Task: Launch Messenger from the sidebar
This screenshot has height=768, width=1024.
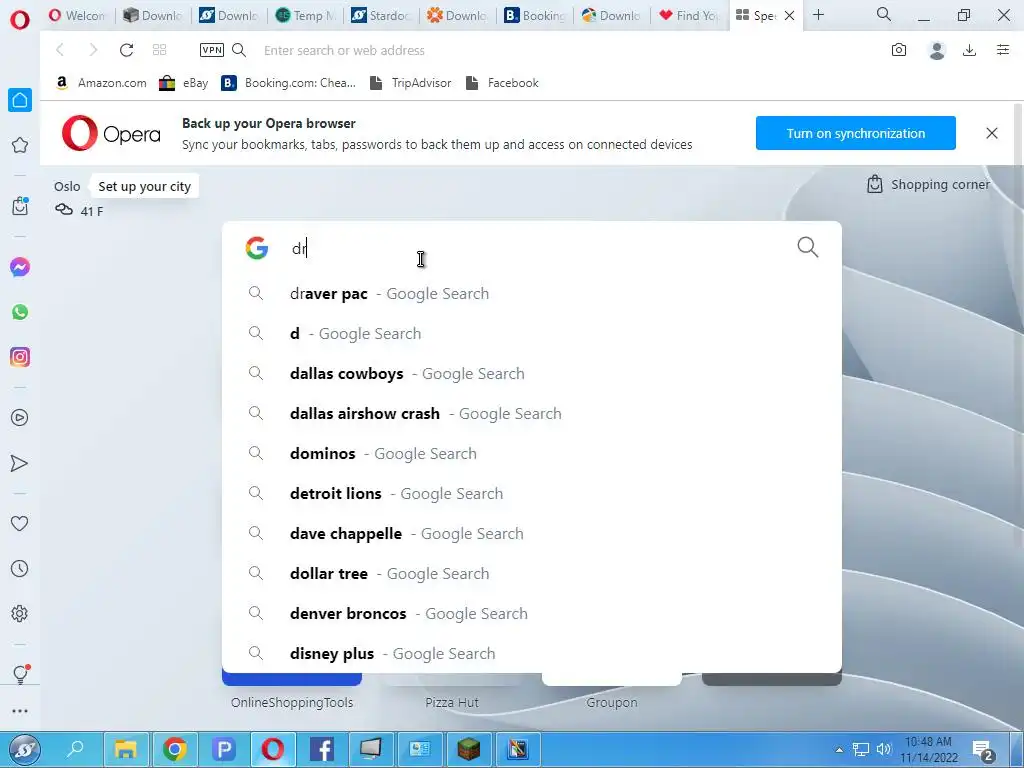Action: 20,267
